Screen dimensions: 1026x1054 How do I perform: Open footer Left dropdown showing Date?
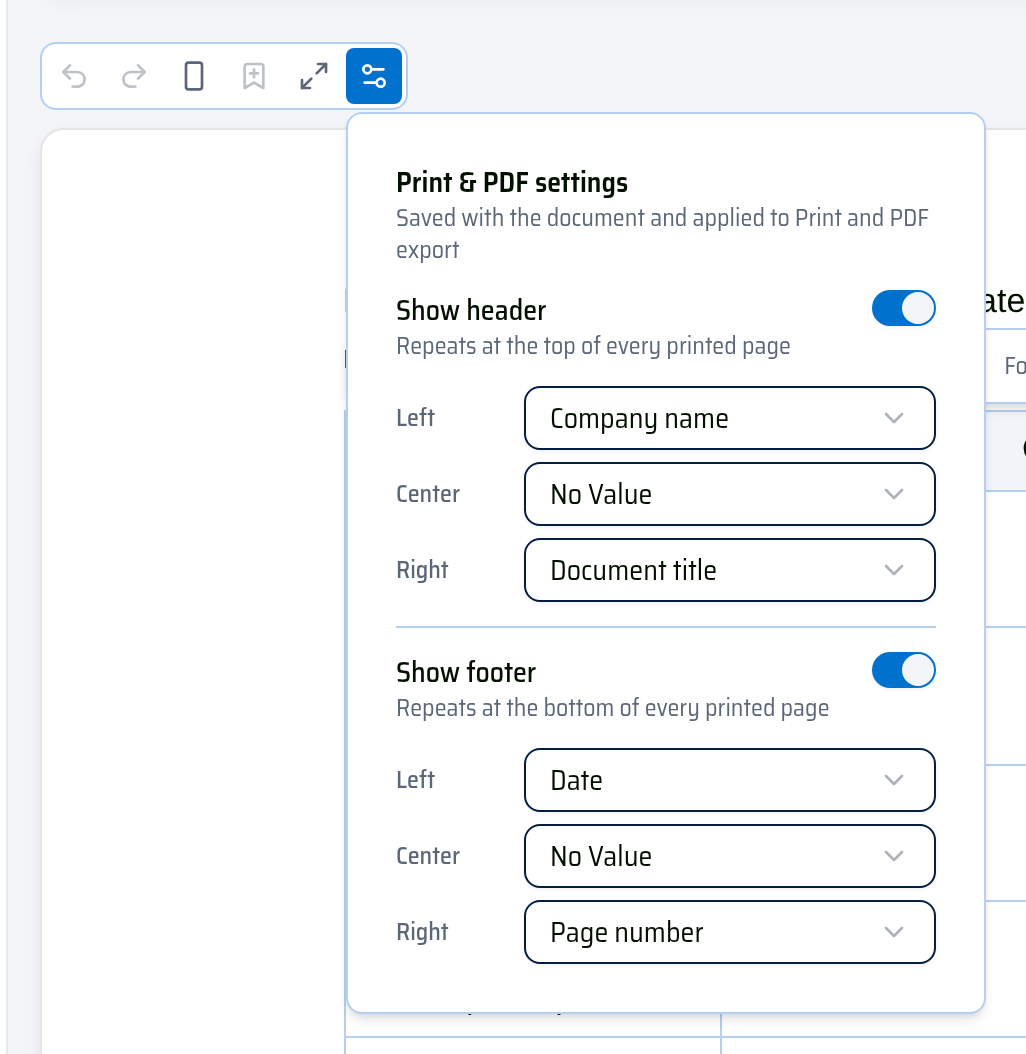[x=729, y=780]
